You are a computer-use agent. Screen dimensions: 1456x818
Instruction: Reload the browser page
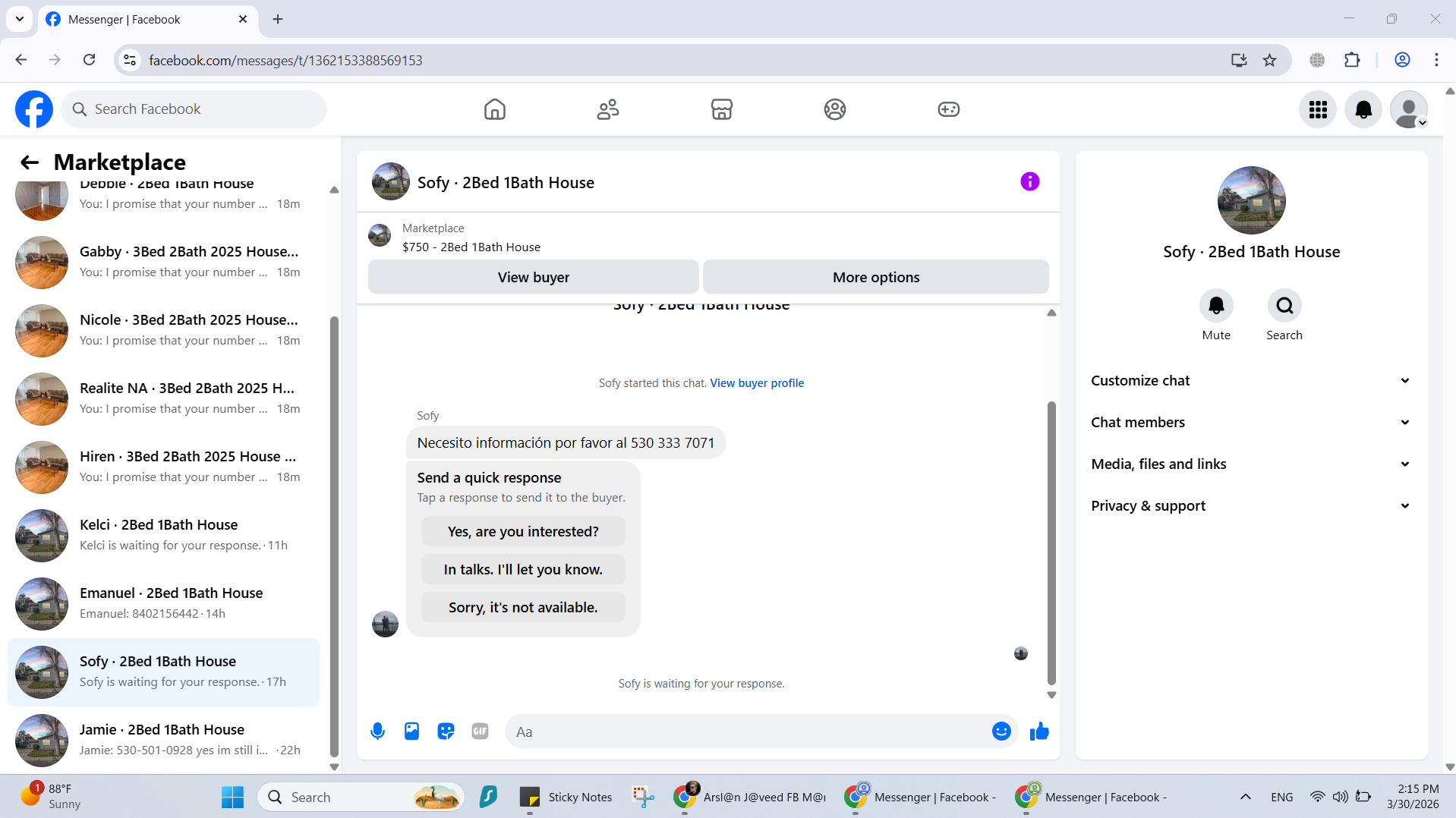point(89,60)
